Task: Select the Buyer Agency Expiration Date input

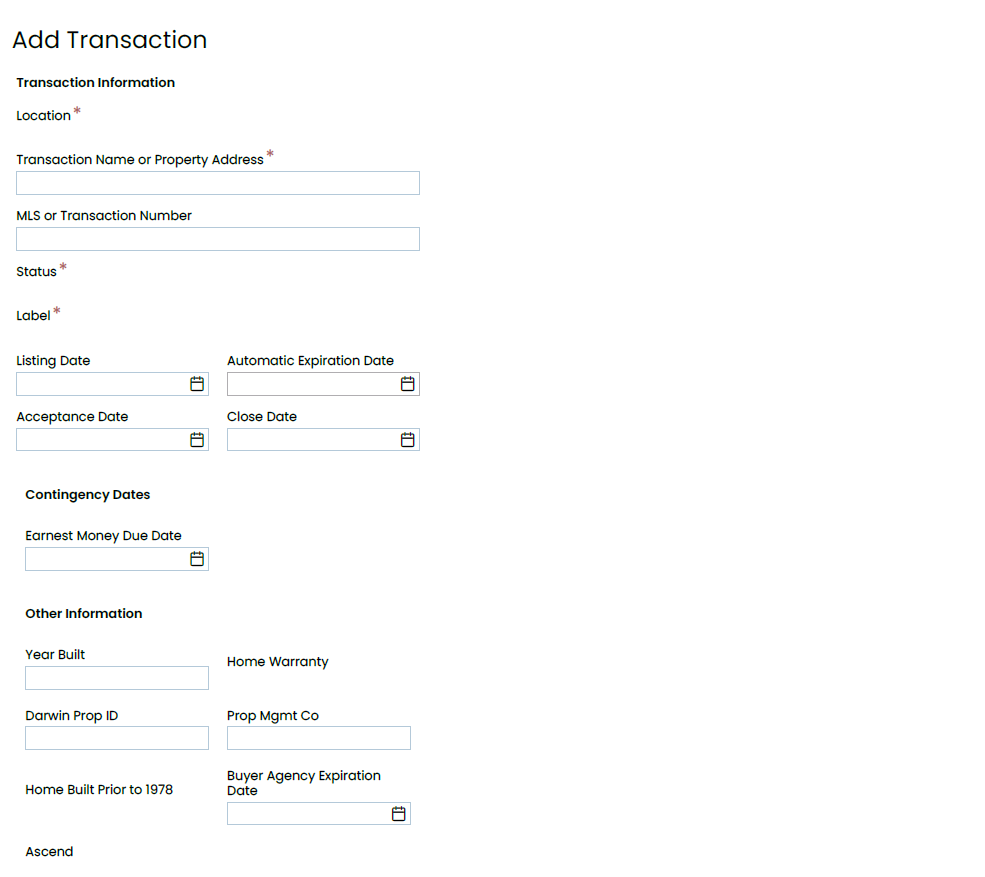Action: click(309, 814)
